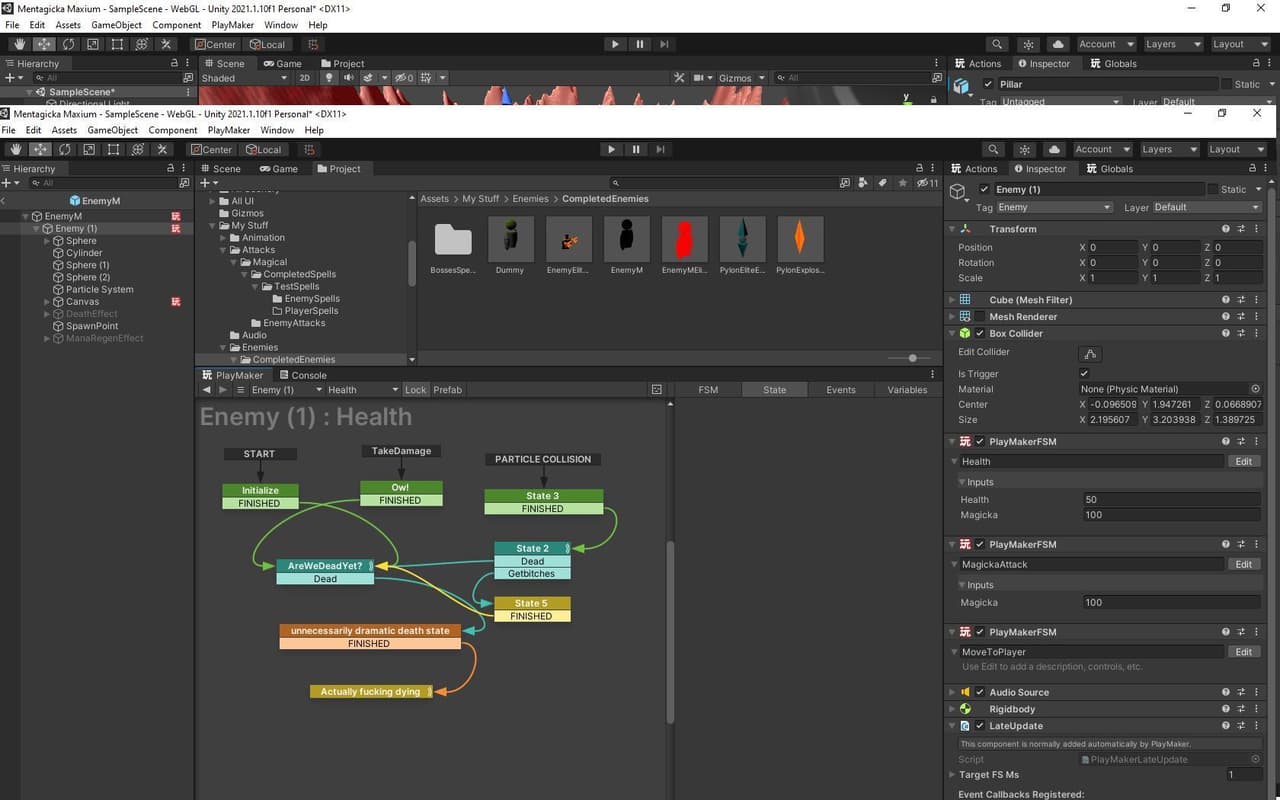Click Play button in back window
The width and height of the screenshot is (1280, 800).
615,44
